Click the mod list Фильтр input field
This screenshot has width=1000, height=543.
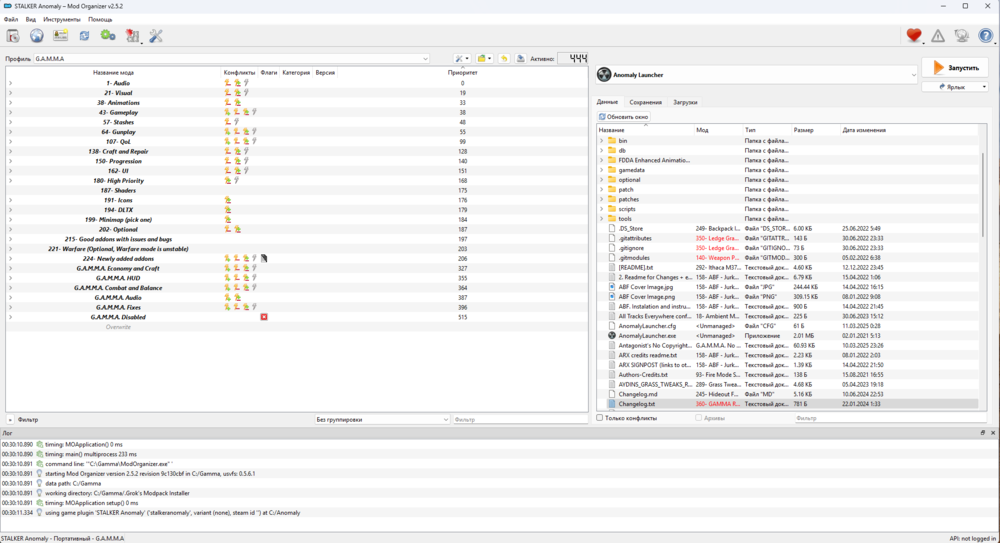pos(518,420)
